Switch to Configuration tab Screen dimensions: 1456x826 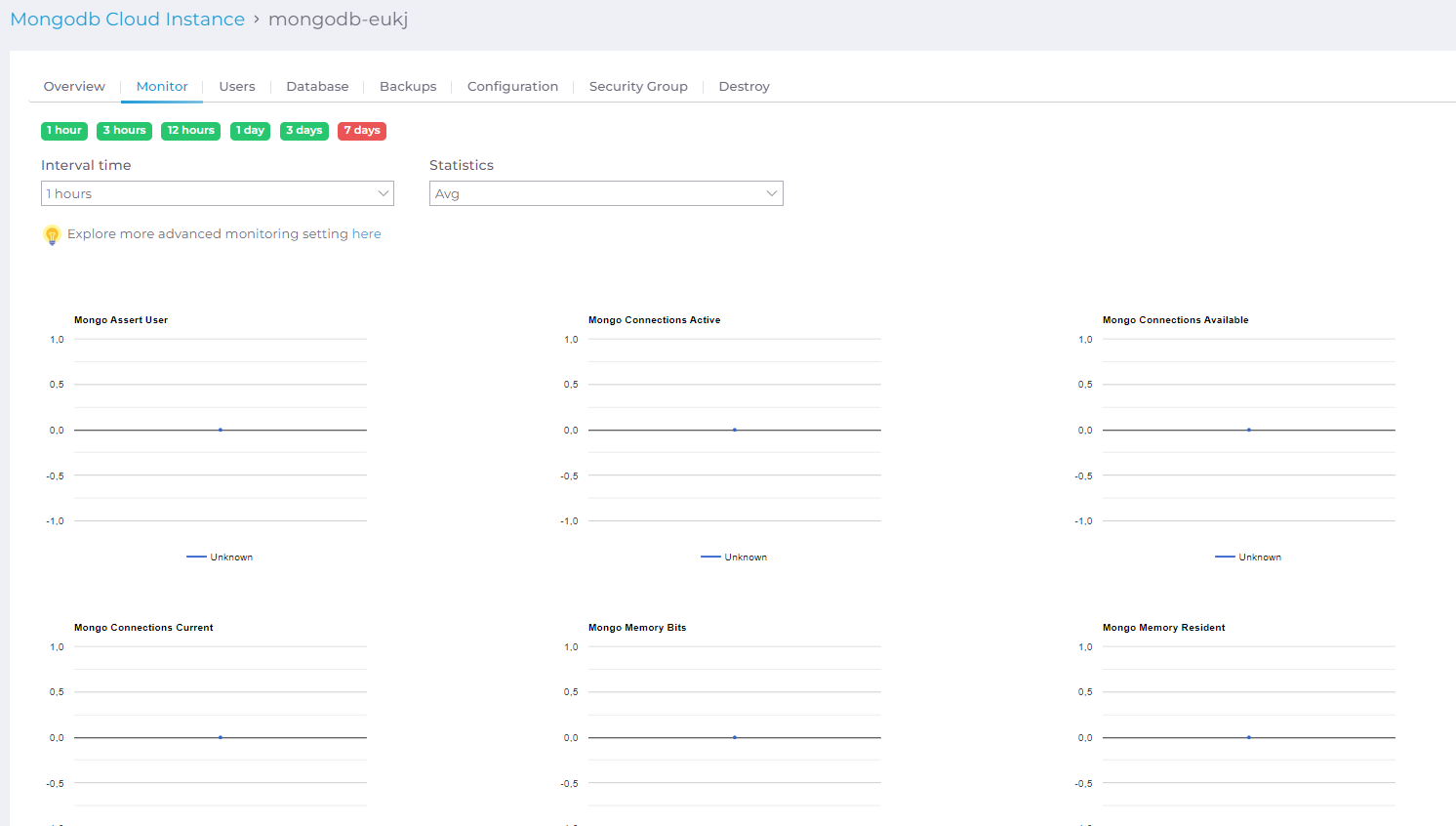pos(512,86)
